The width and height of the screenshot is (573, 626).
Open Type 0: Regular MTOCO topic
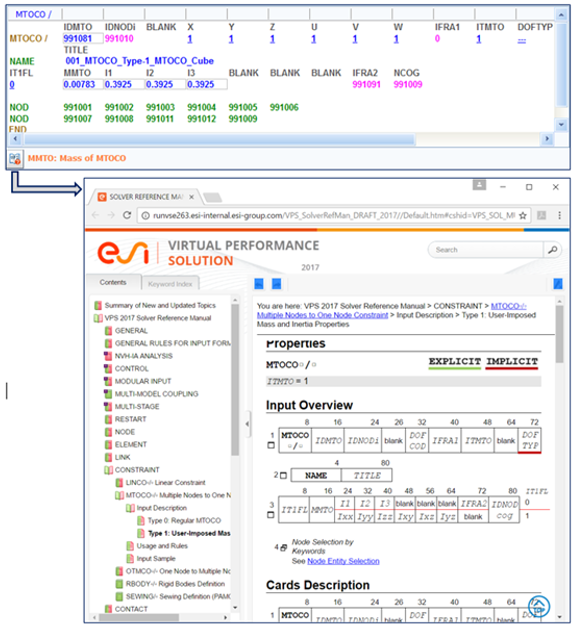[x=184, y=521]
